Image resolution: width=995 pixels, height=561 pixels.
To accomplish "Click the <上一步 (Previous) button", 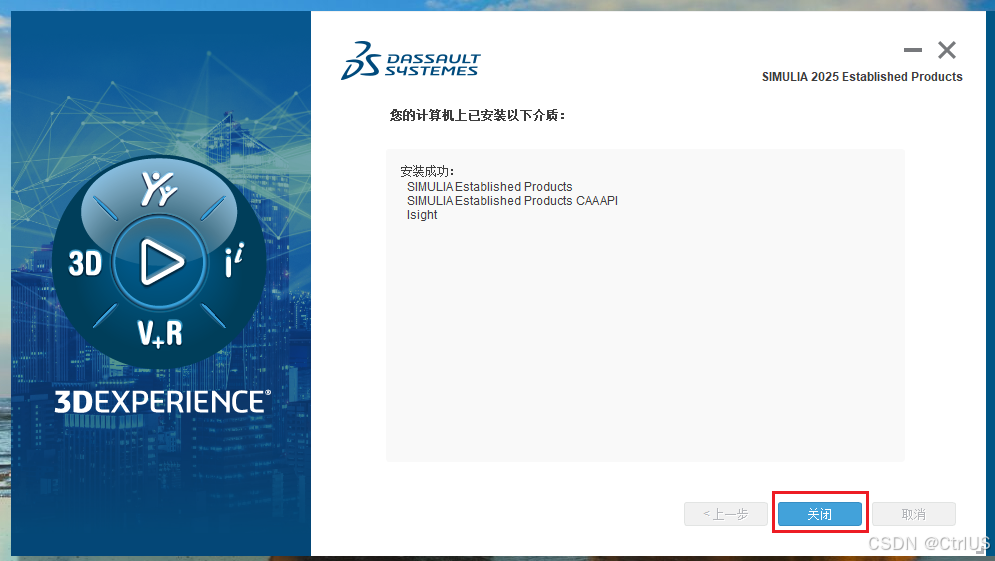I will [726, 514].
